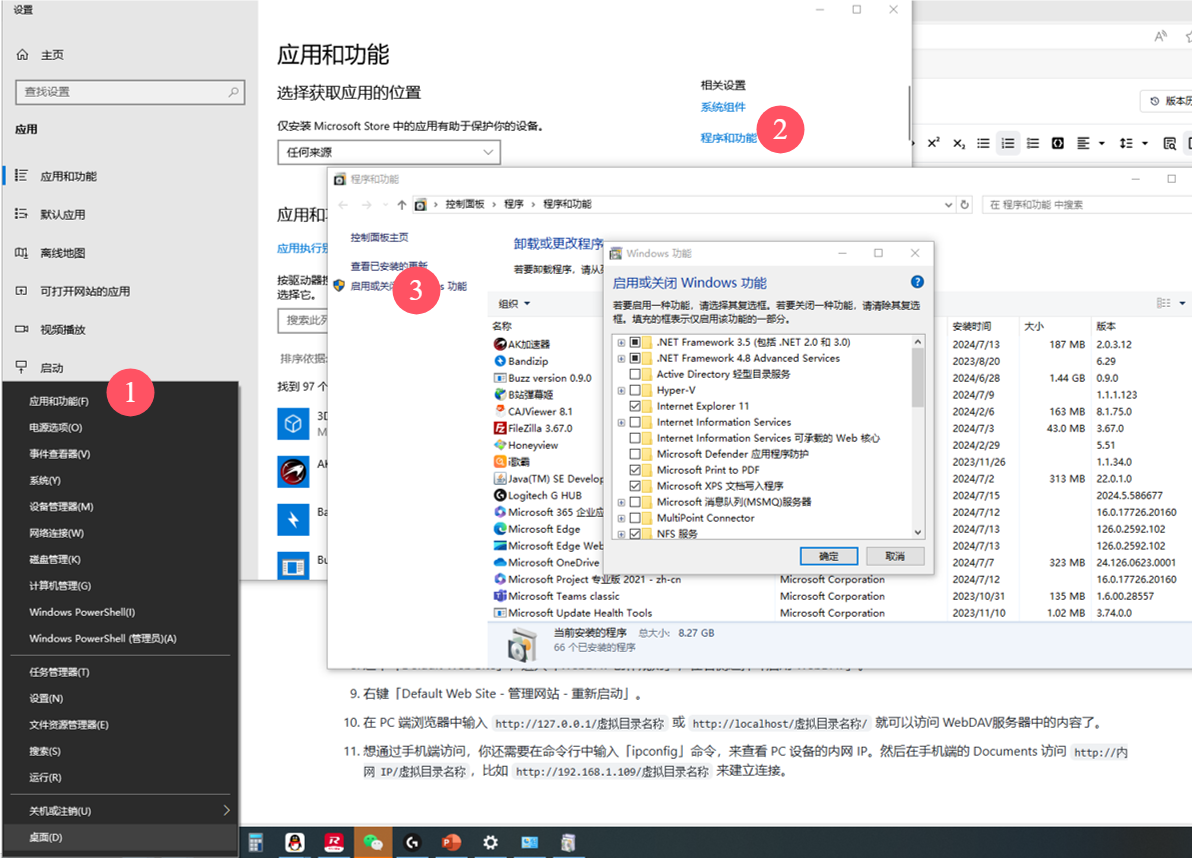Uncheck Microsoft XPS 文档写入程序 checkbox
Screen dimensions: 1192x858
coord(635,486)
